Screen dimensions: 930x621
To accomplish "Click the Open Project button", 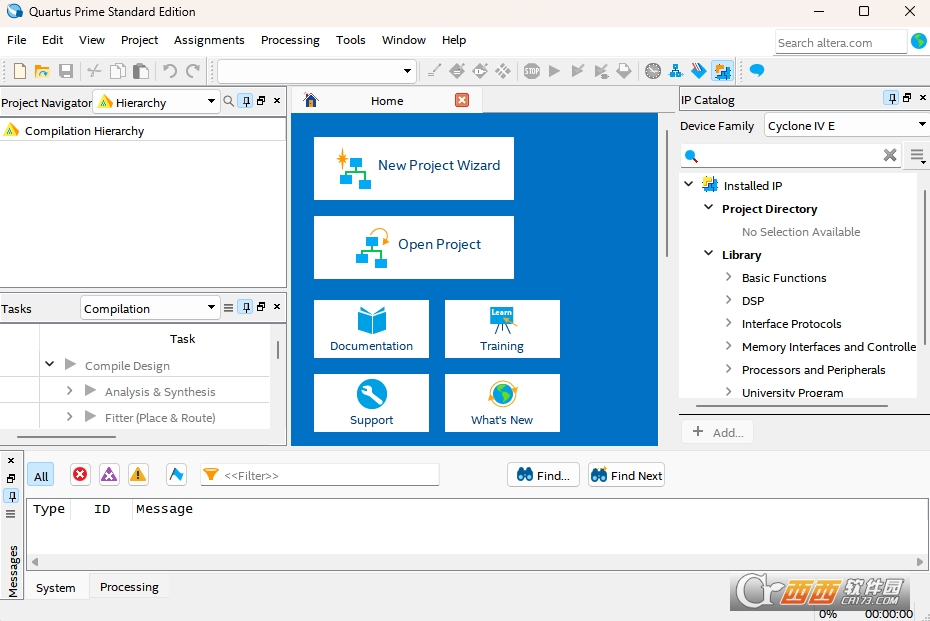I will coord(414,247).
